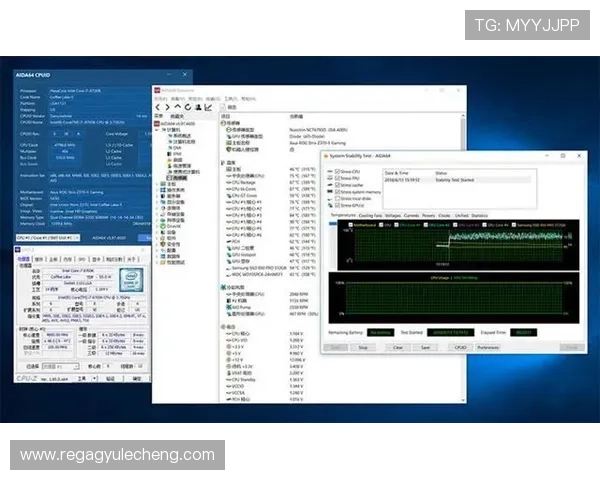
Task: Open the Statistics tab in stability test
Action: pos(480,215)
